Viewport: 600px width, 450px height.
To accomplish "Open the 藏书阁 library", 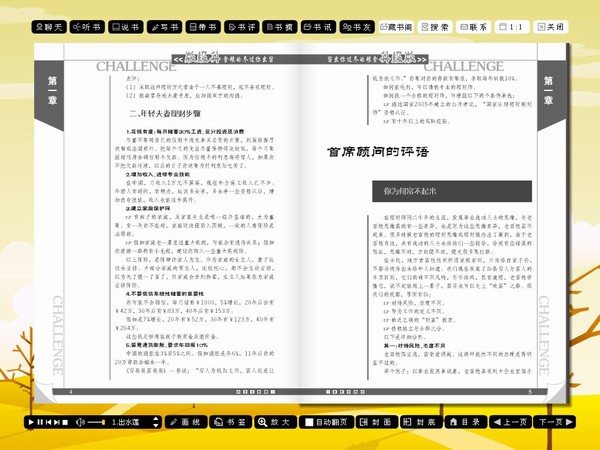I will (x=396, y=27).
